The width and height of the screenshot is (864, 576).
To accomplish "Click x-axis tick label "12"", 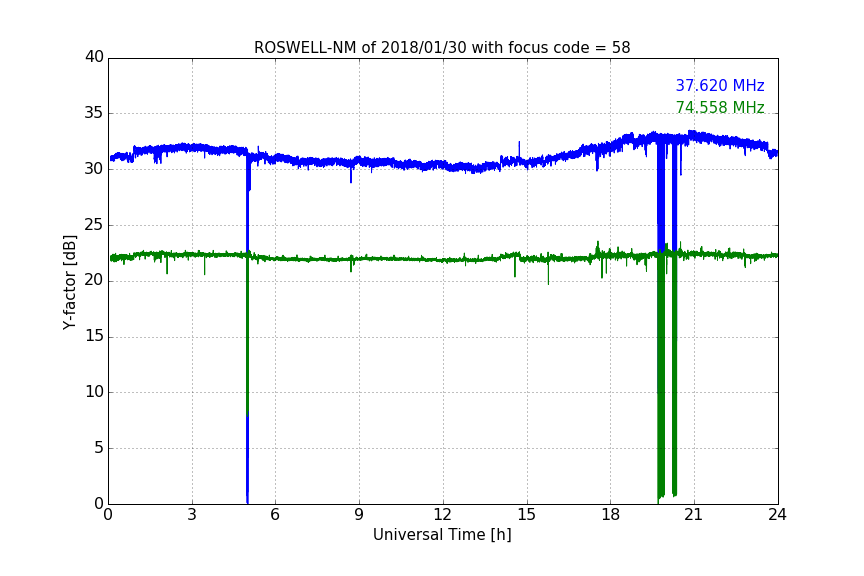I will click(x=442, y=515).
